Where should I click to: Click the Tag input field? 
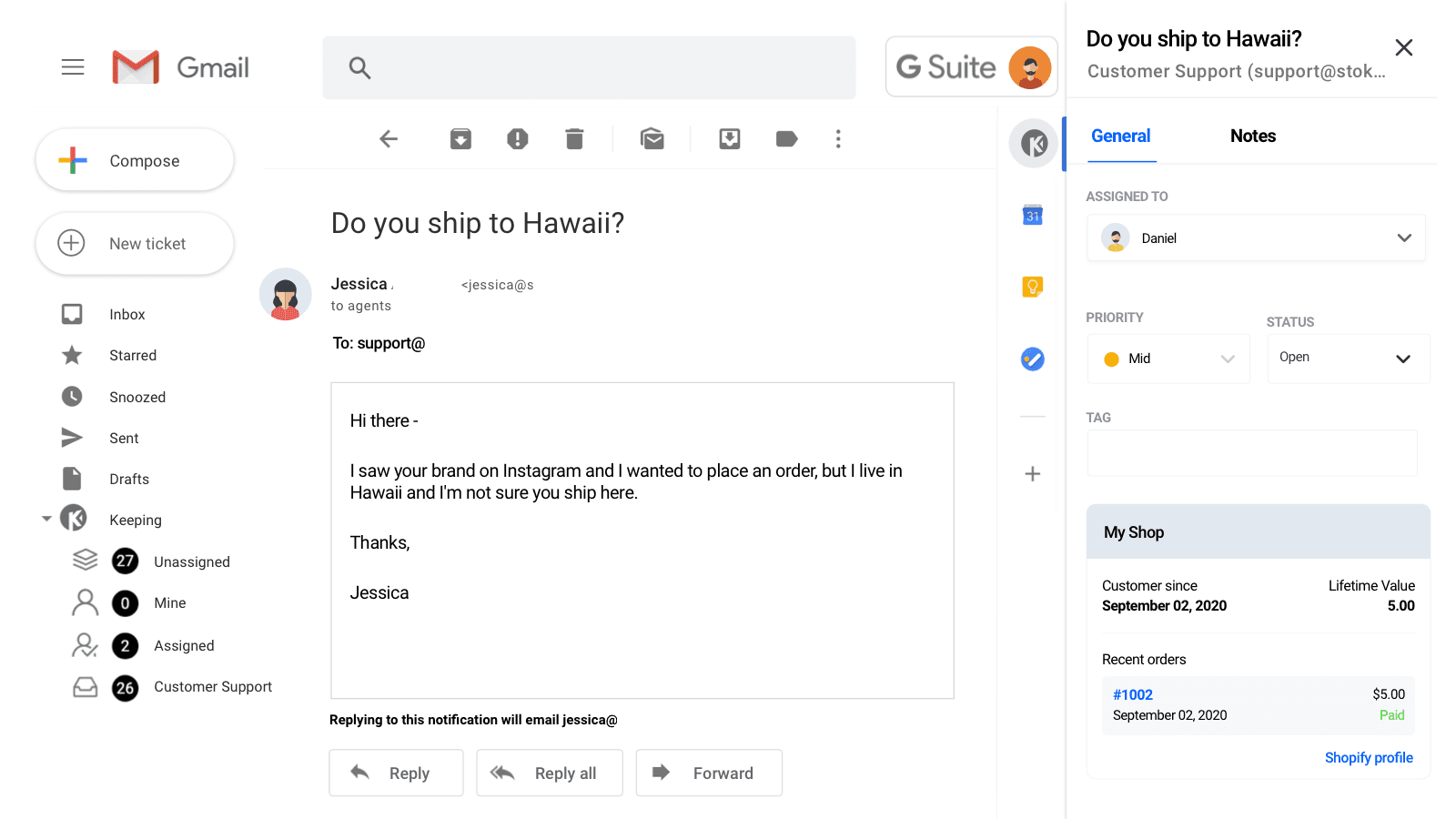coord(1252,452)
